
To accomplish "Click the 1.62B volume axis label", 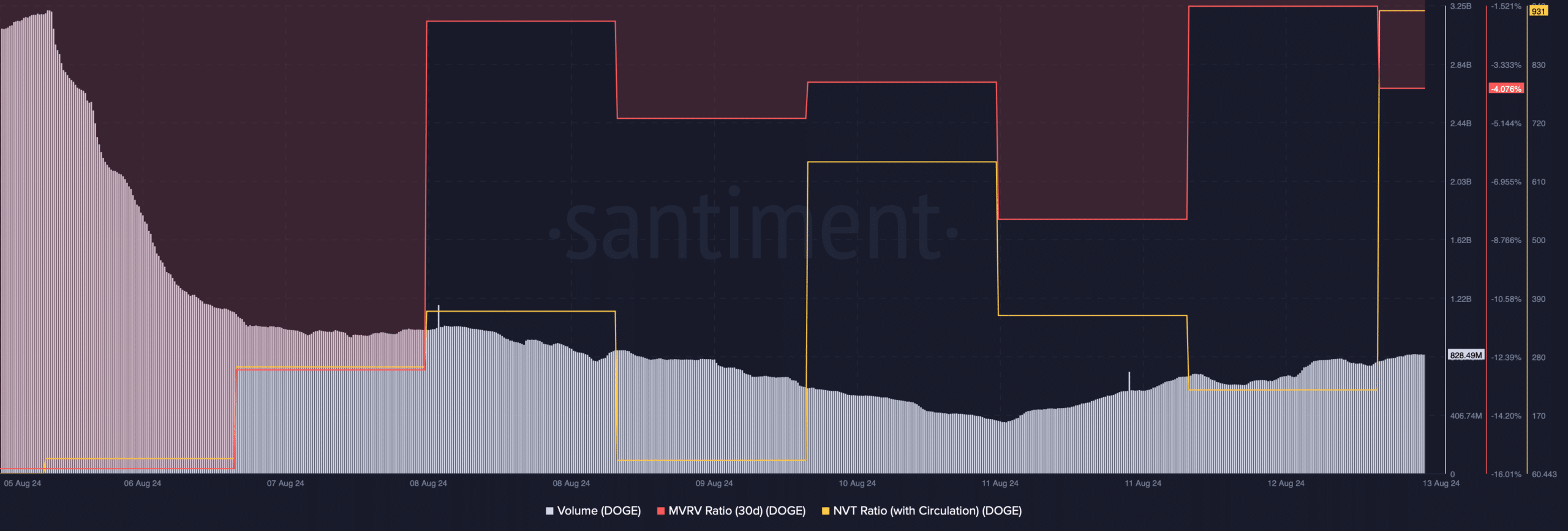I will tap(1461, 240).
